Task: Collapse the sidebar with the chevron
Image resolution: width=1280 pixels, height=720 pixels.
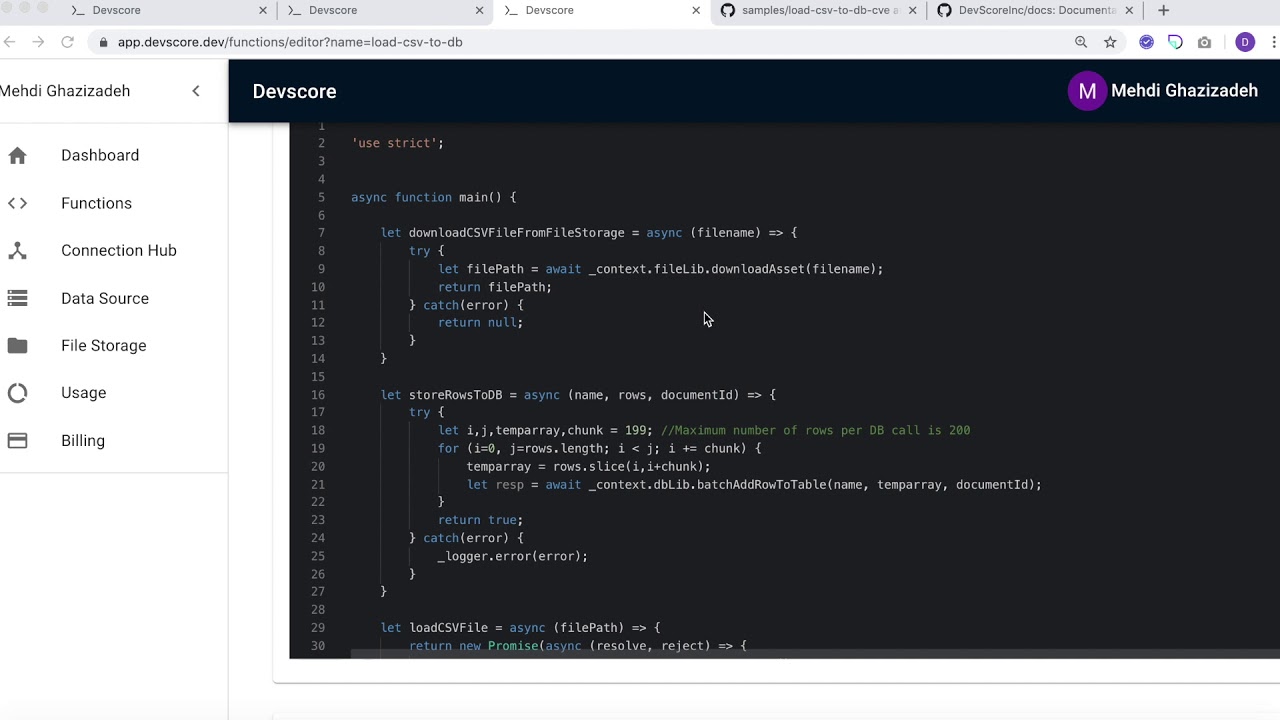Action: tap(196, 91)
